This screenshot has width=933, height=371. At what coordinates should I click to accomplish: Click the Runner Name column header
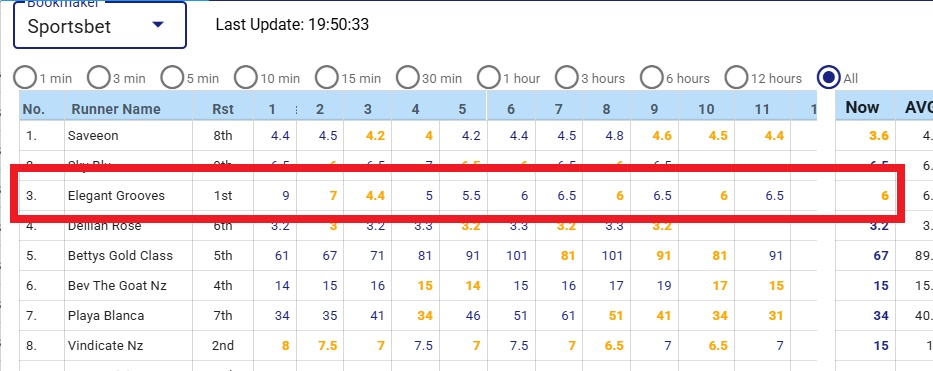coord(116,109)
